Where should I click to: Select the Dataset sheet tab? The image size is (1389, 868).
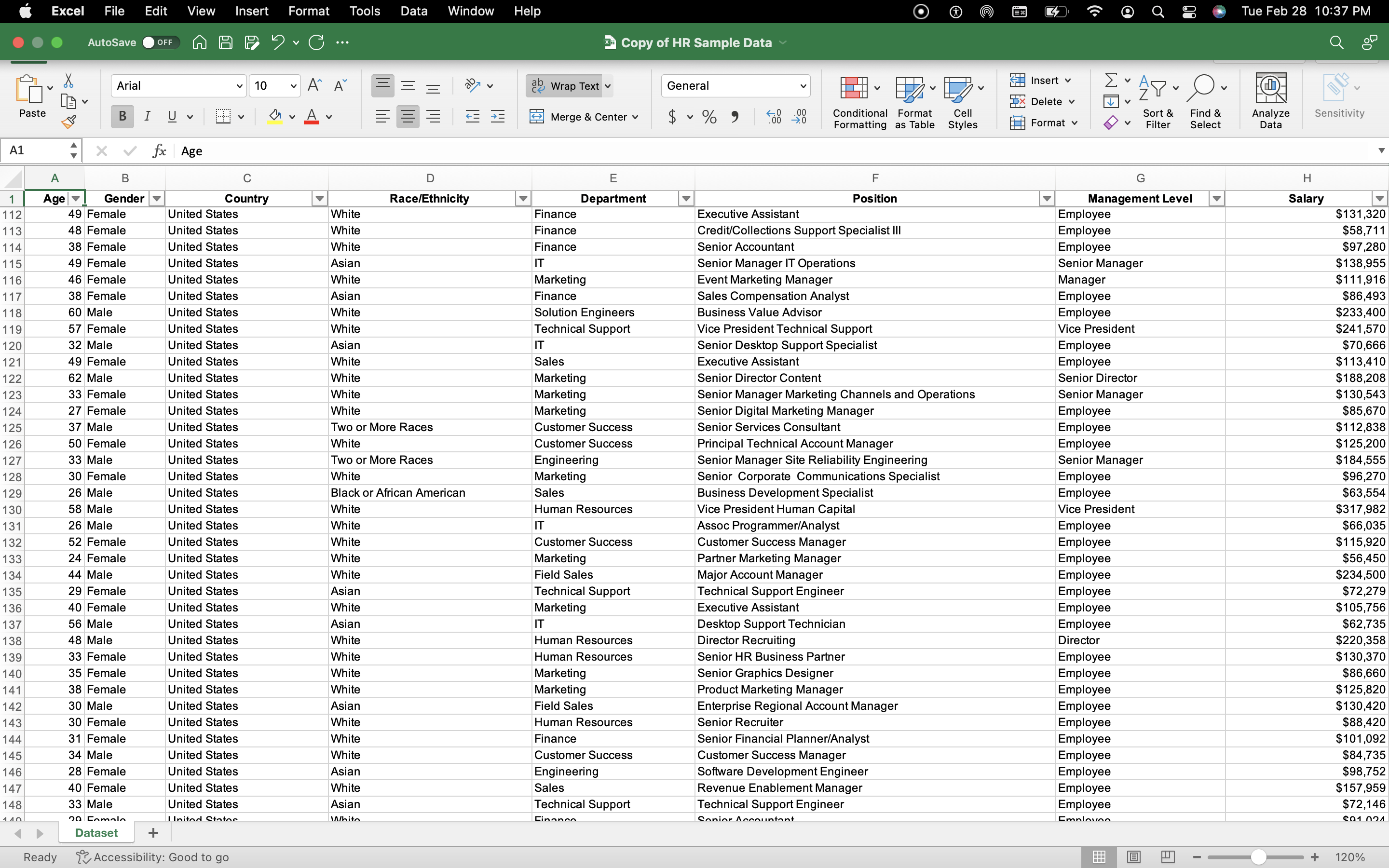(x=96, y=832)
